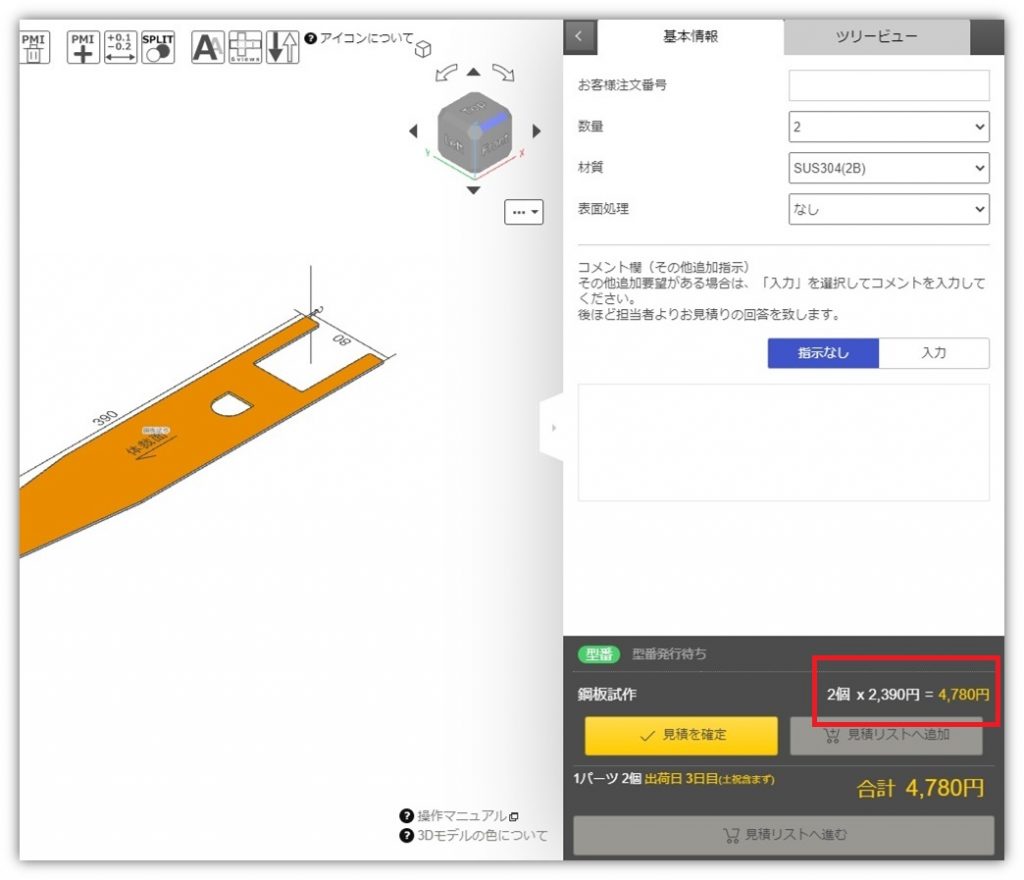1024x880 pixels.
Task: Rotate view with right arrow beside cube
Action: click(x=536, y=131)
